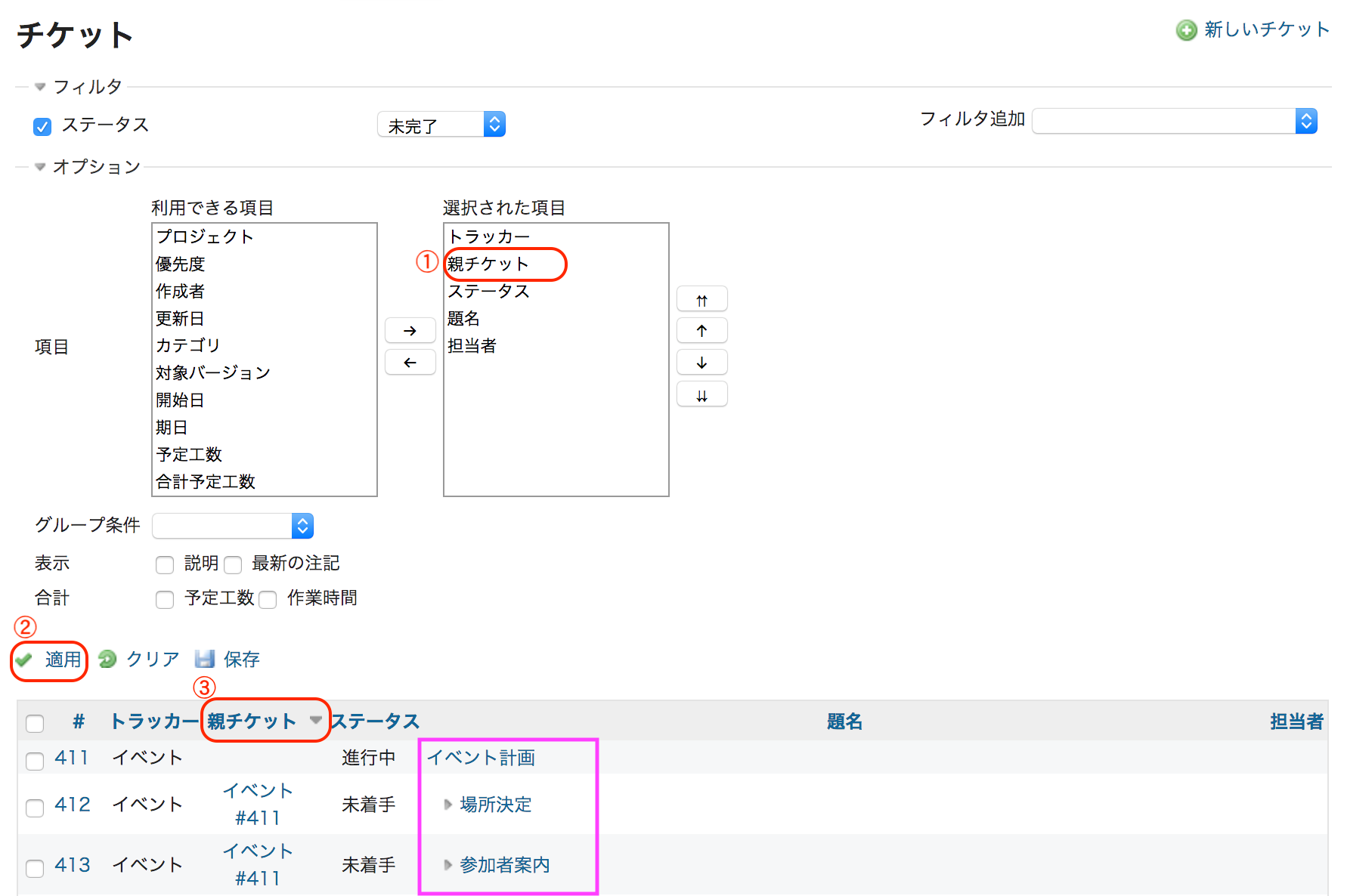The height and width of the screenshot is (896, 1347).
Task: Open ticket number 411 link
Action: click(72, 758)
